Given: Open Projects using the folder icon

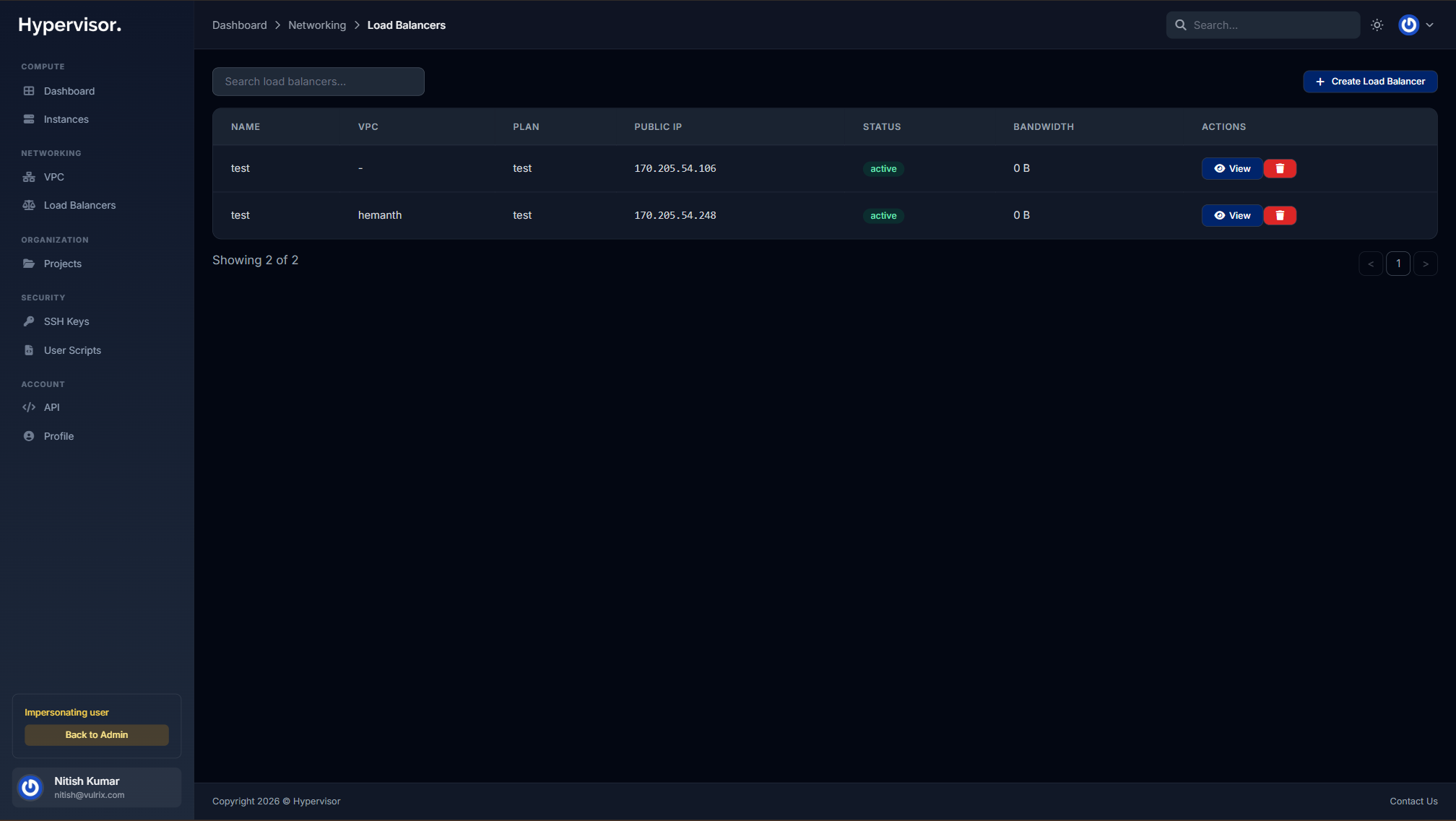Looking at the screenshot, I should 28,264.
